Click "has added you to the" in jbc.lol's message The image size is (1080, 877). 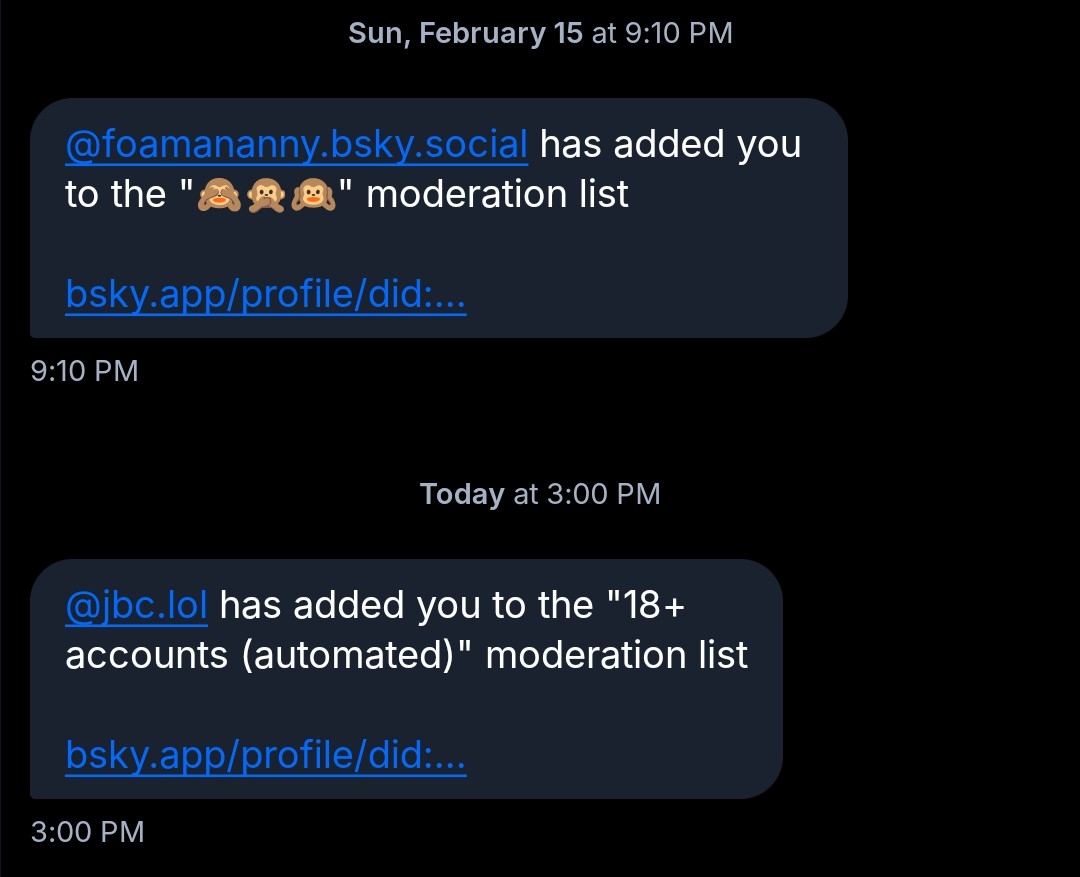(x=406, y=605)
